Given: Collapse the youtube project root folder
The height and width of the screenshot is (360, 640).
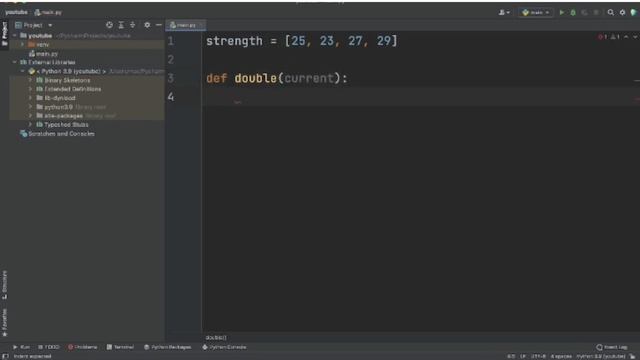Looking at the screenshot, I should pyautogui.click(x=15, y=36).
